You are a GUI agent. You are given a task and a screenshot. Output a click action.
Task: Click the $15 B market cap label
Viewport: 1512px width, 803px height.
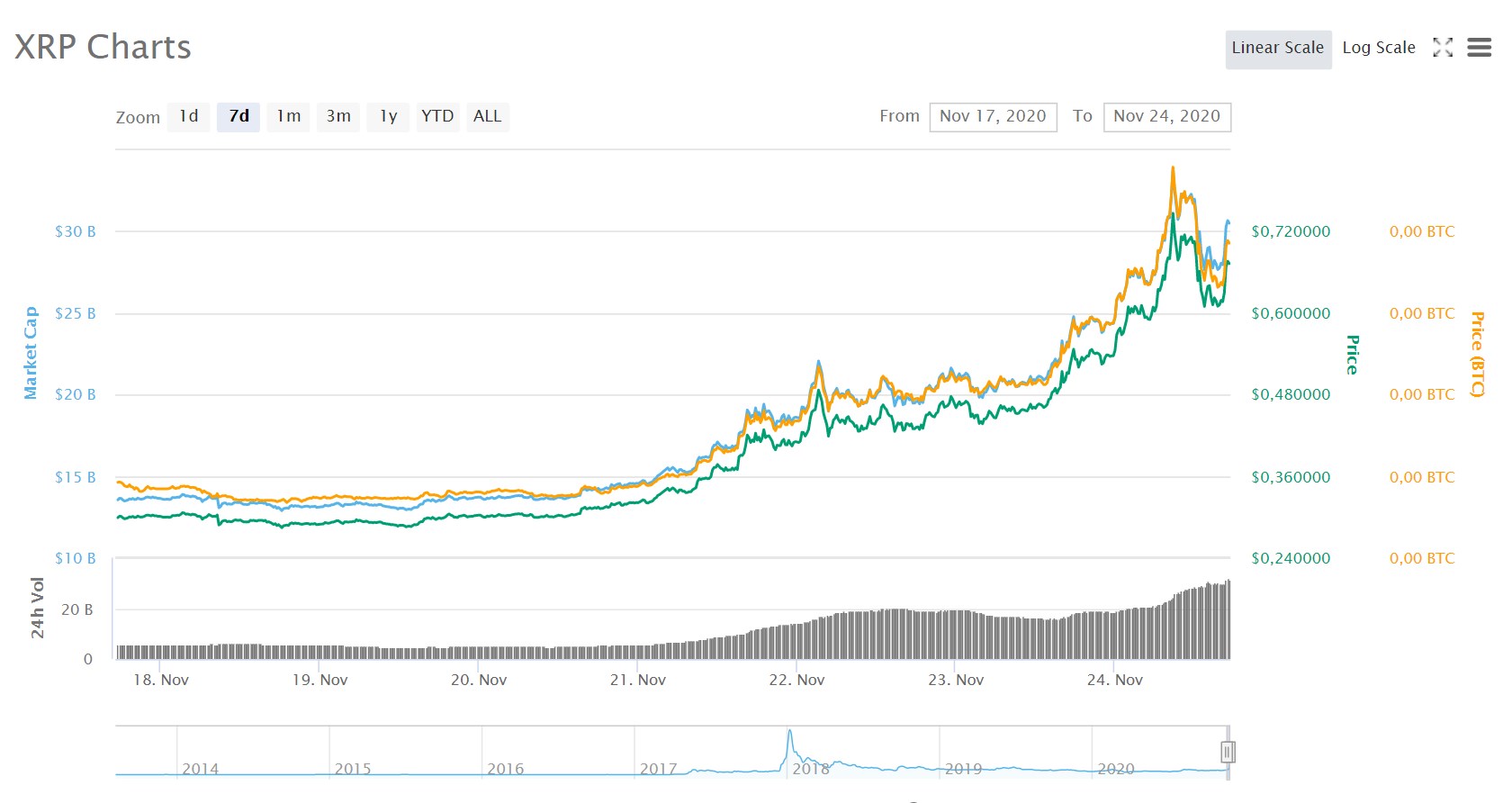(76, 477)
